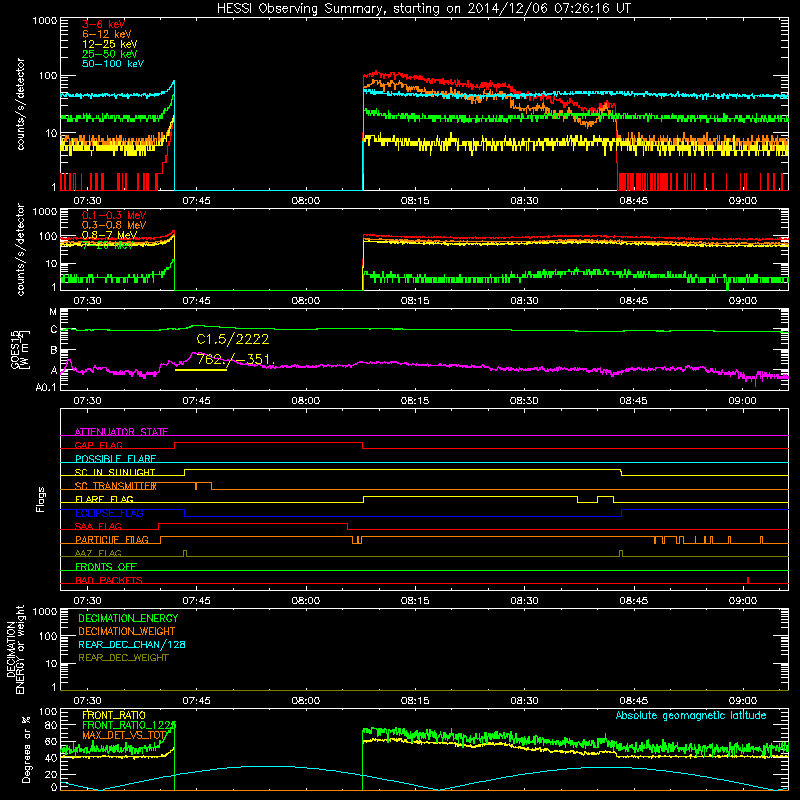Click the green FRONT_RATIO_1225 legend label
This screenshot has height=800, width=800.
(129, 725)
